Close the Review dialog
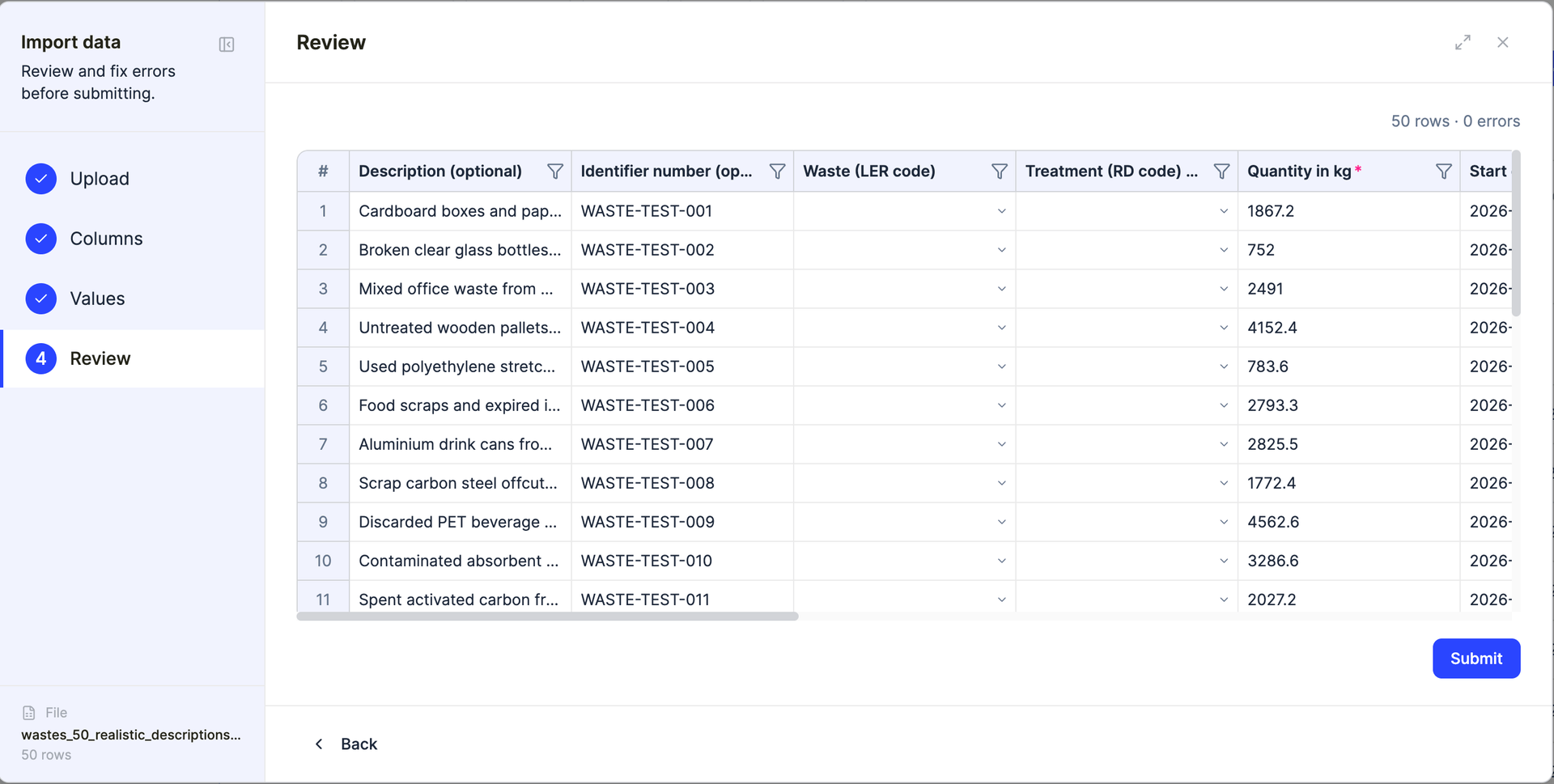The height and width of the screenshot is (784, 1554). click(x=1503, y=42)
